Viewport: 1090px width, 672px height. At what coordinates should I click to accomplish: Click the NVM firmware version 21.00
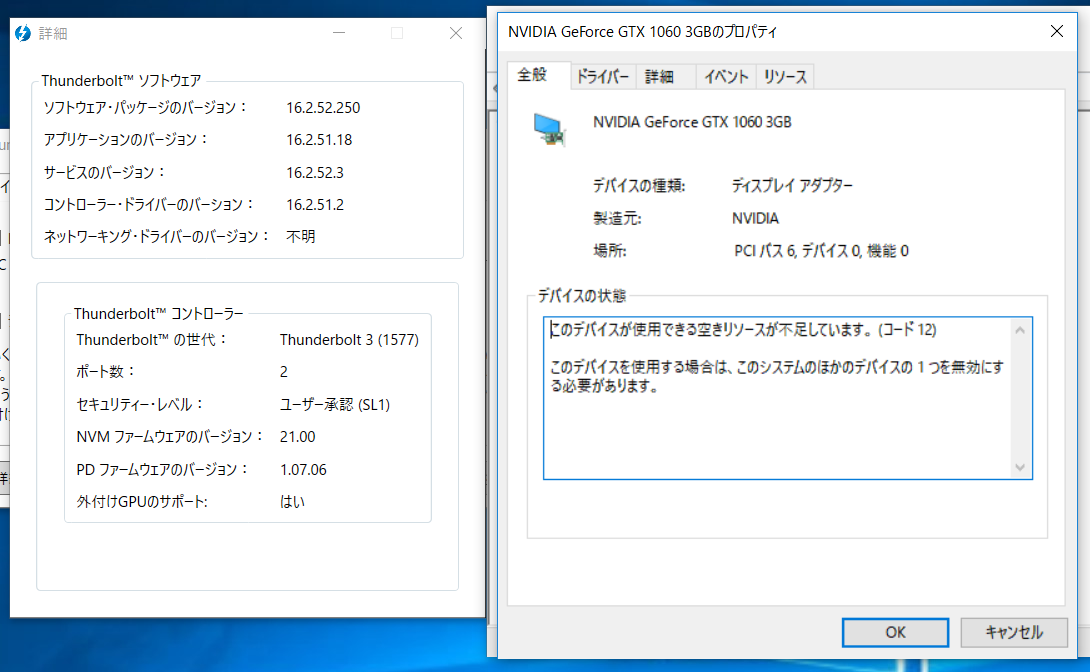click(x=298, y=436)
